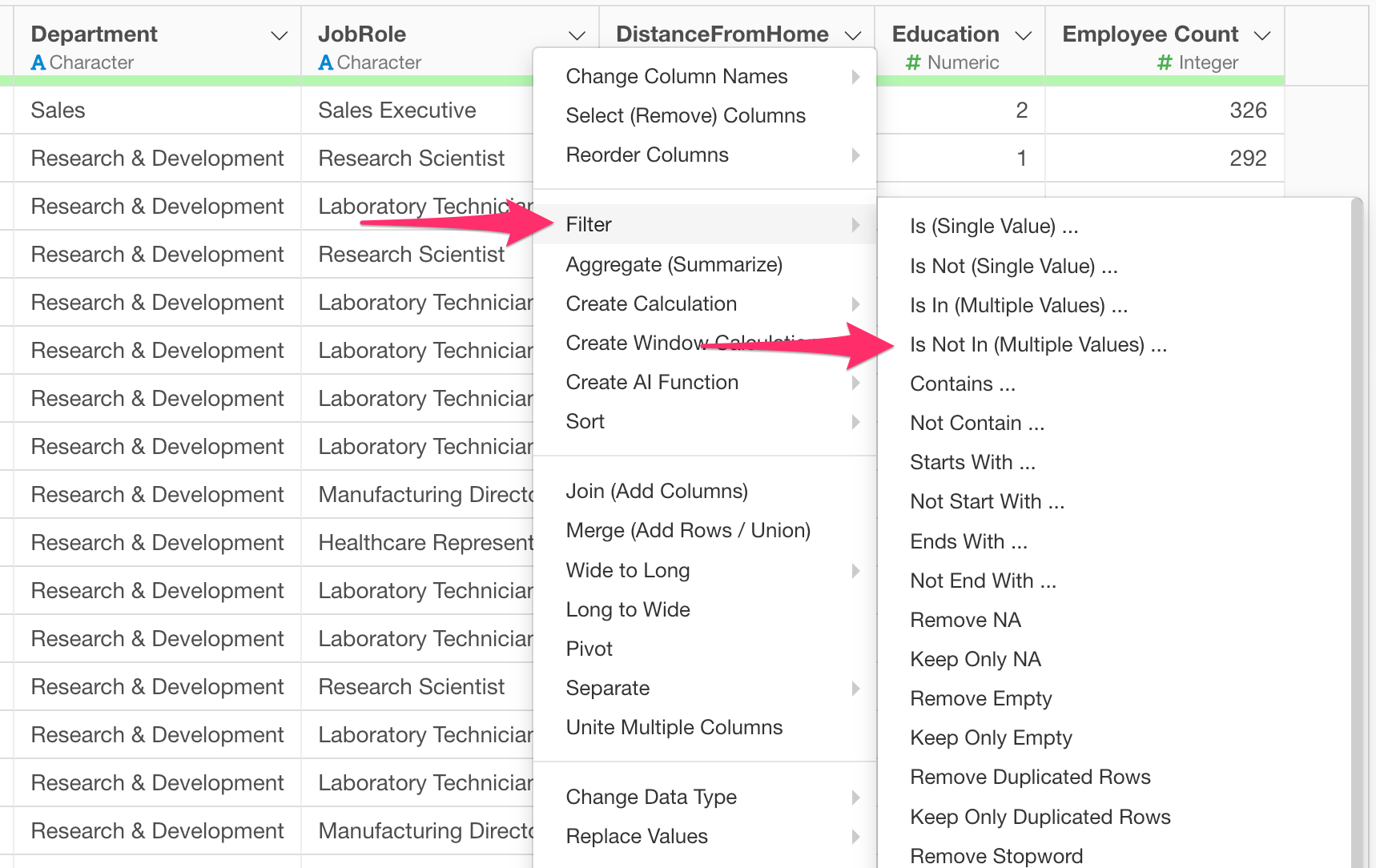Expand the DistanceFromHome column menu chevron

point(853,36)
